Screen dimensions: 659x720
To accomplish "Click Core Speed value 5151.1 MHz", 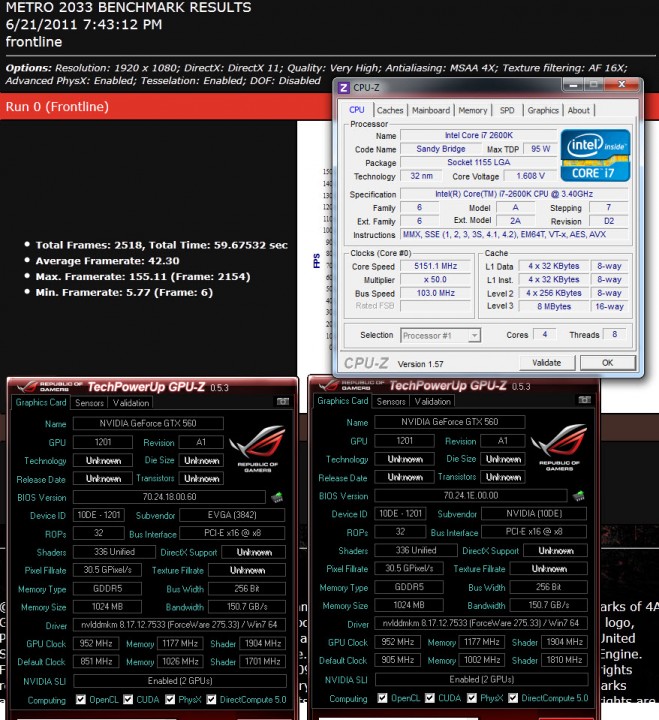I will 435,266.
